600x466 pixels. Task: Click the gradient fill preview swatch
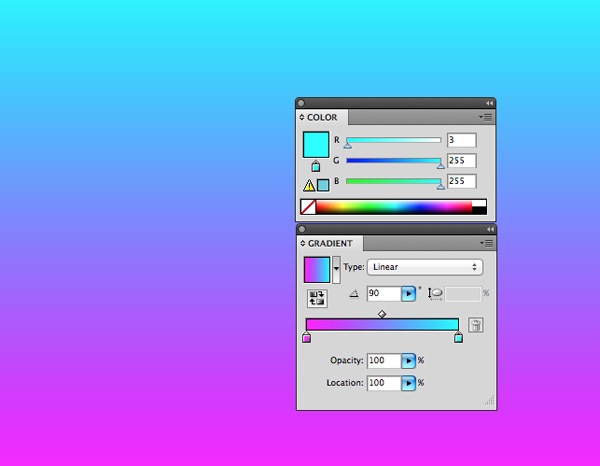click(x=317, y=270)
